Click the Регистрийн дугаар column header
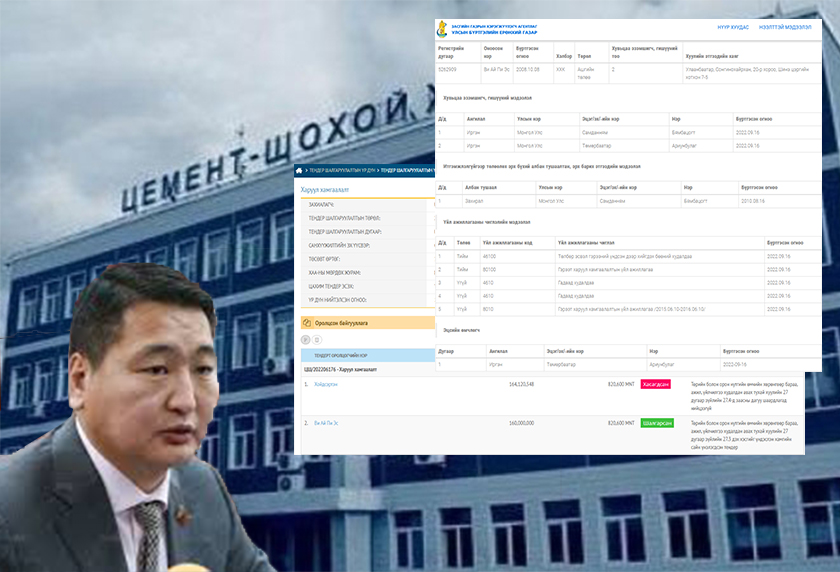The image size is (840, 572). pos(451,52)
